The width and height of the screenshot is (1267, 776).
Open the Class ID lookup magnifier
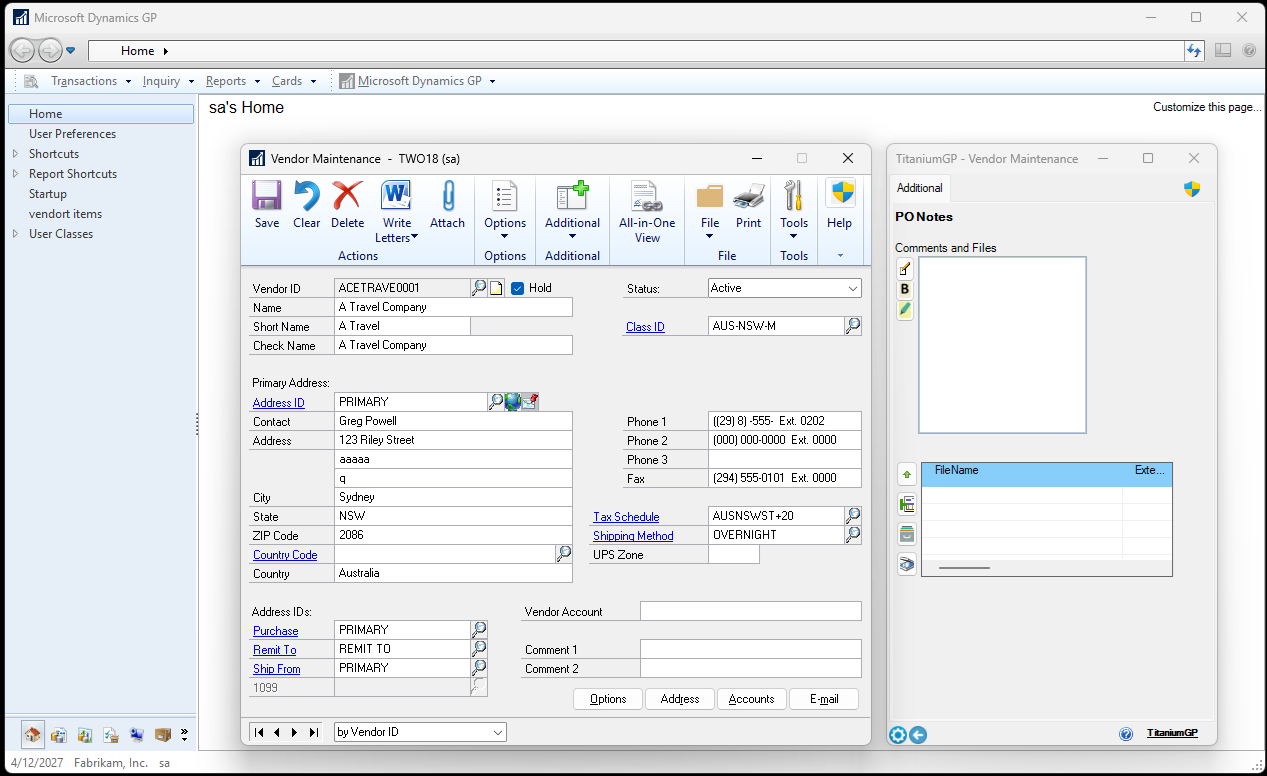click(x=853, y=326)
